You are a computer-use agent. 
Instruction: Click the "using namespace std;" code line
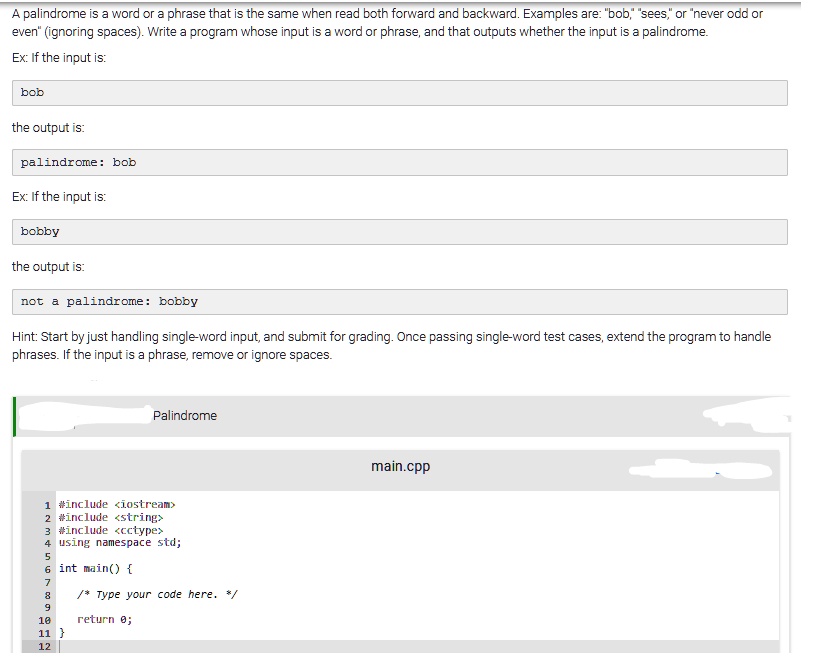[x=120, y=543]
